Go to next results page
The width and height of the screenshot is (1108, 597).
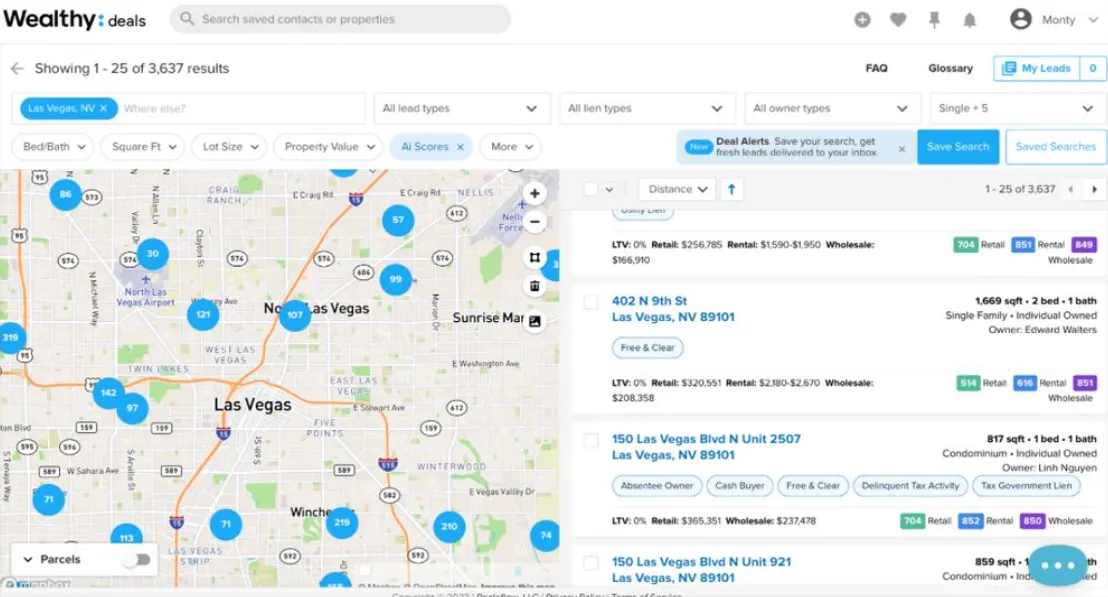tap(1095, 189)
